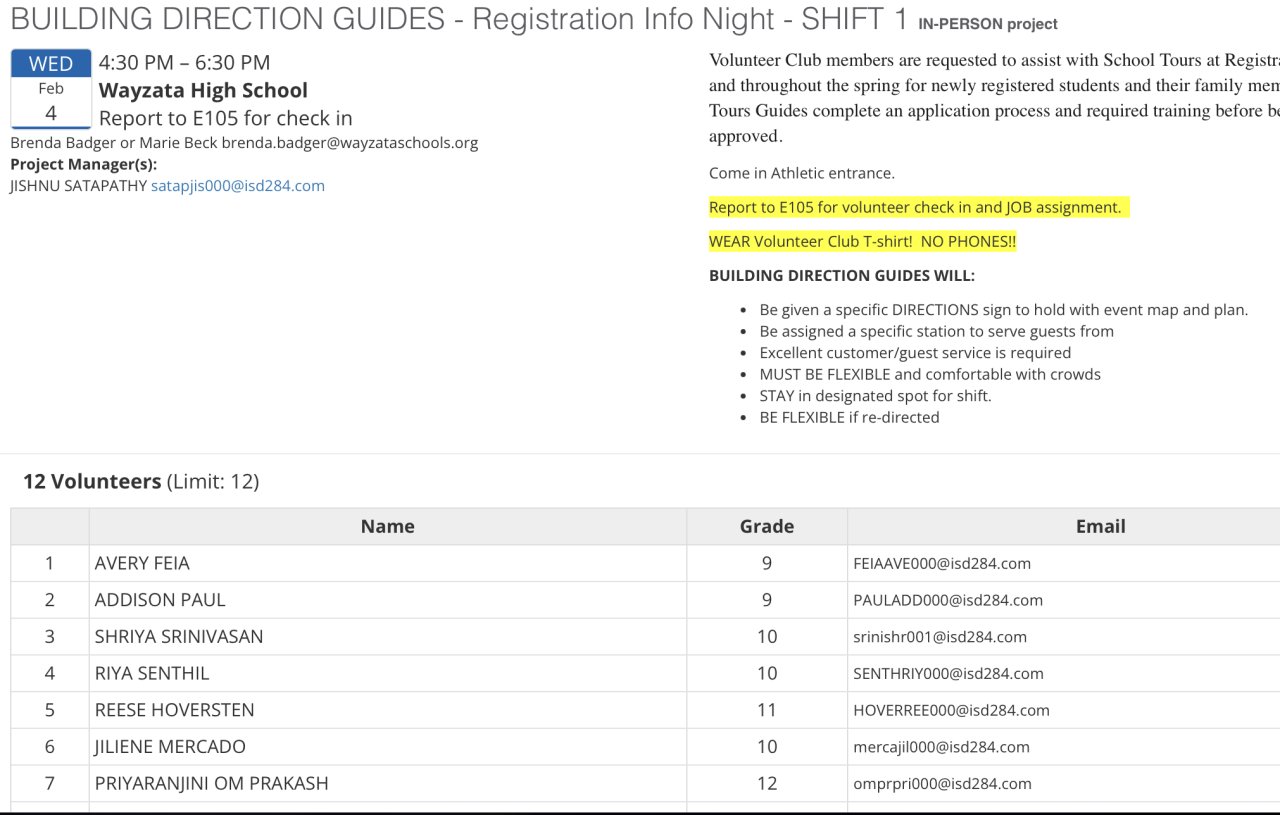Select the AVERY FEIA name cell
The width and height of the screenshot is (1280, 815).
[x=142, y=563]
